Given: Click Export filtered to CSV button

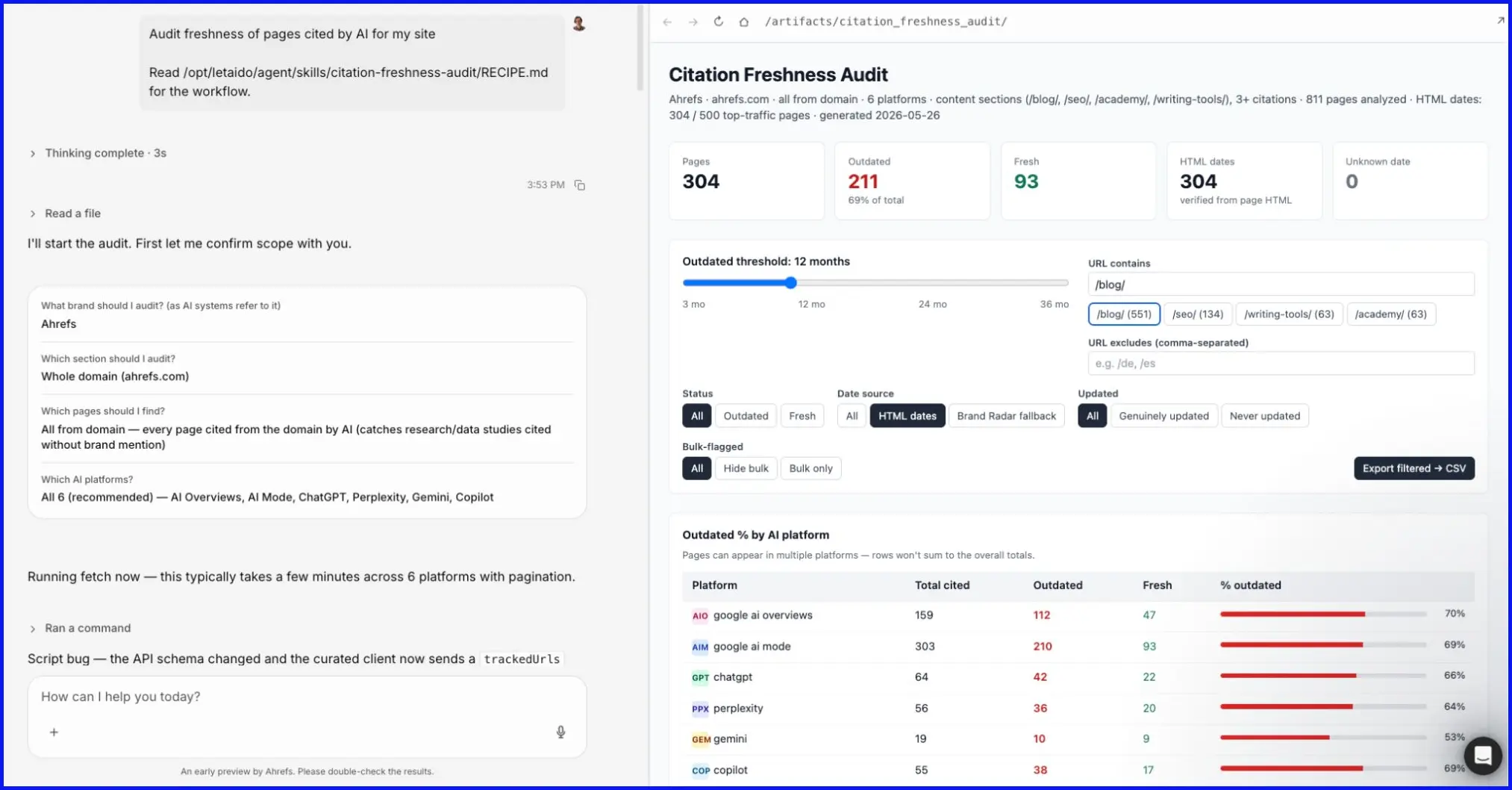Looking at the screenshot, I should coord(1414,468).
